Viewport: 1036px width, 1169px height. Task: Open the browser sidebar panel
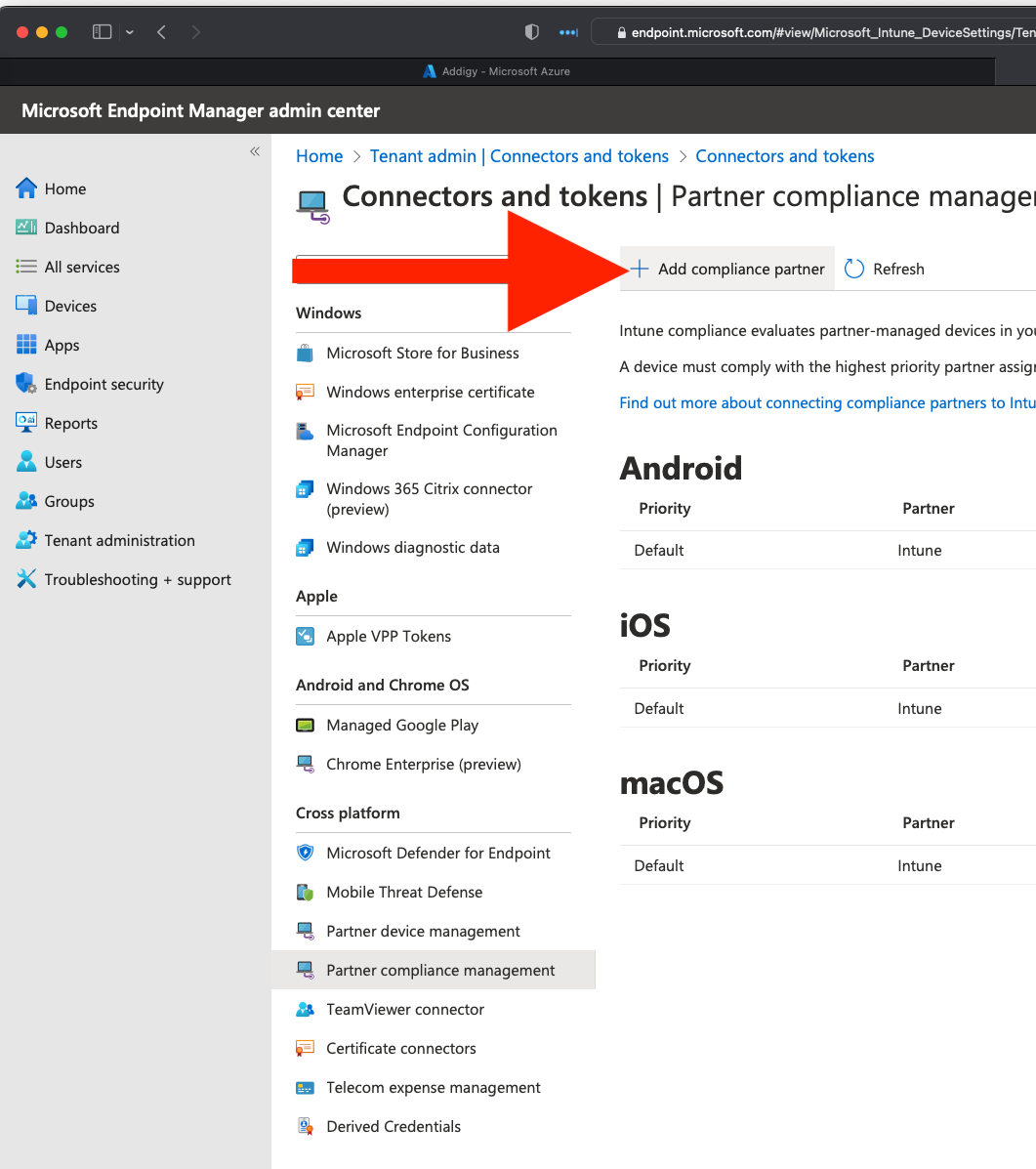tap(102, 31)
